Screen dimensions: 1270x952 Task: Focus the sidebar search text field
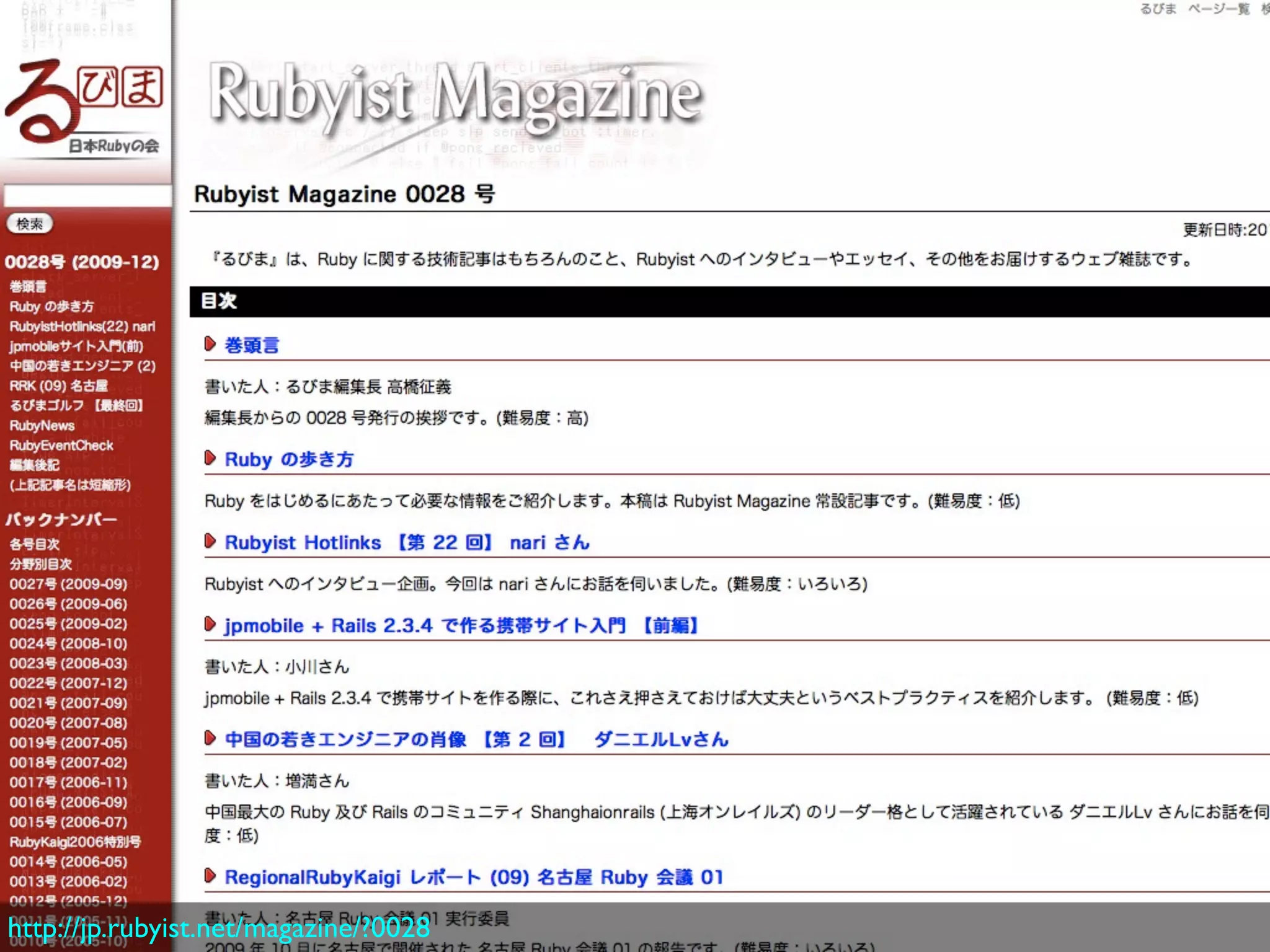coord(87,196)
